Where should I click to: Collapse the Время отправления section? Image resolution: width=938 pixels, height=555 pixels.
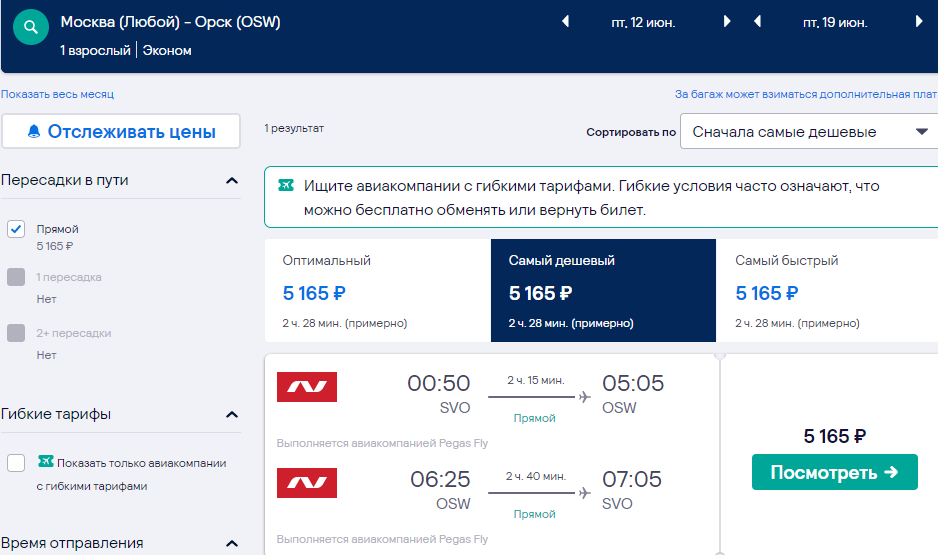pos(232,544)
